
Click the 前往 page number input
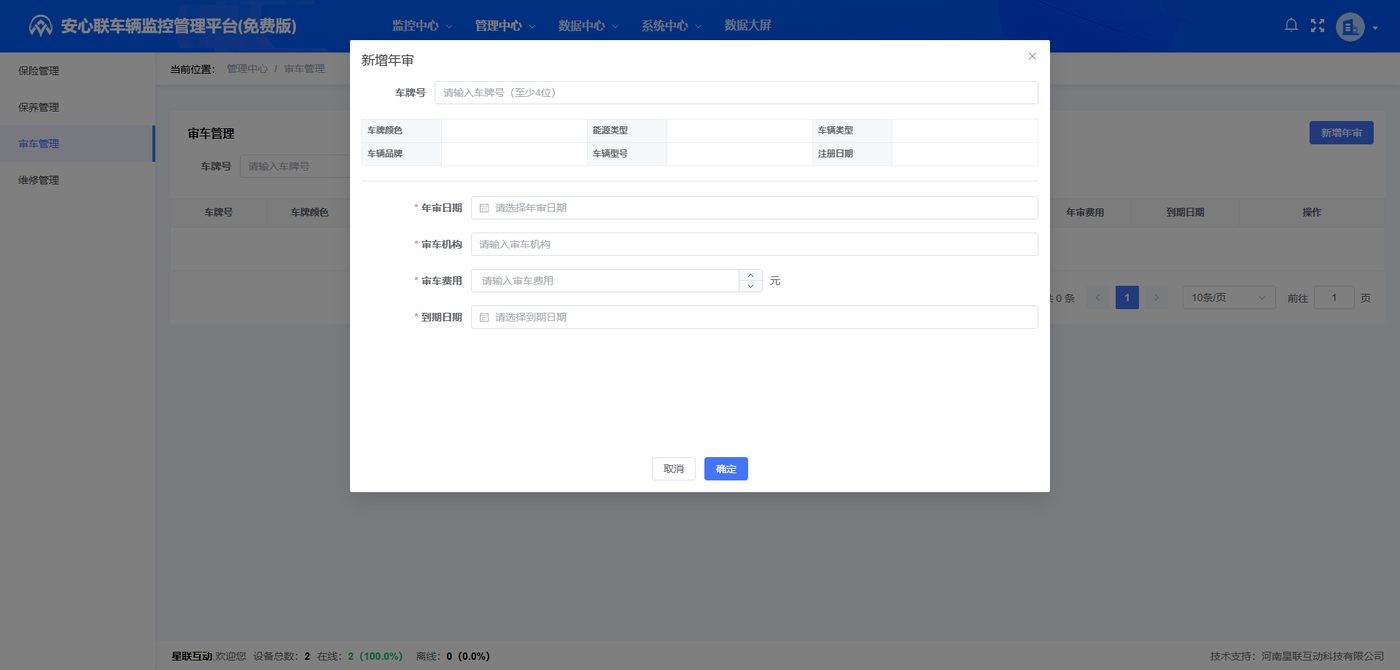pyautogui.click(x=1334, y=297)
